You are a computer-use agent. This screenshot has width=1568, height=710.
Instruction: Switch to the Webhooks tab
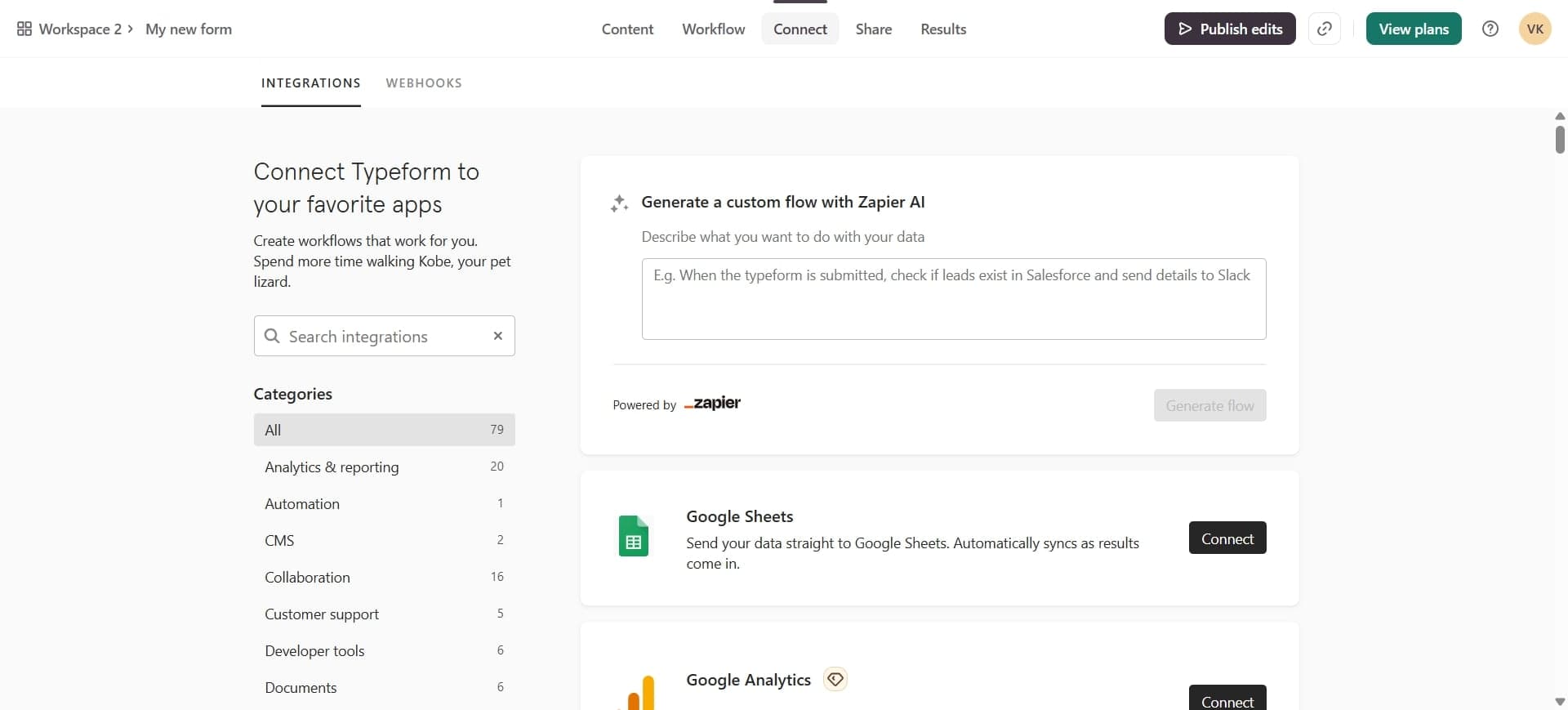pyautogui.click(x=424, y=83)
